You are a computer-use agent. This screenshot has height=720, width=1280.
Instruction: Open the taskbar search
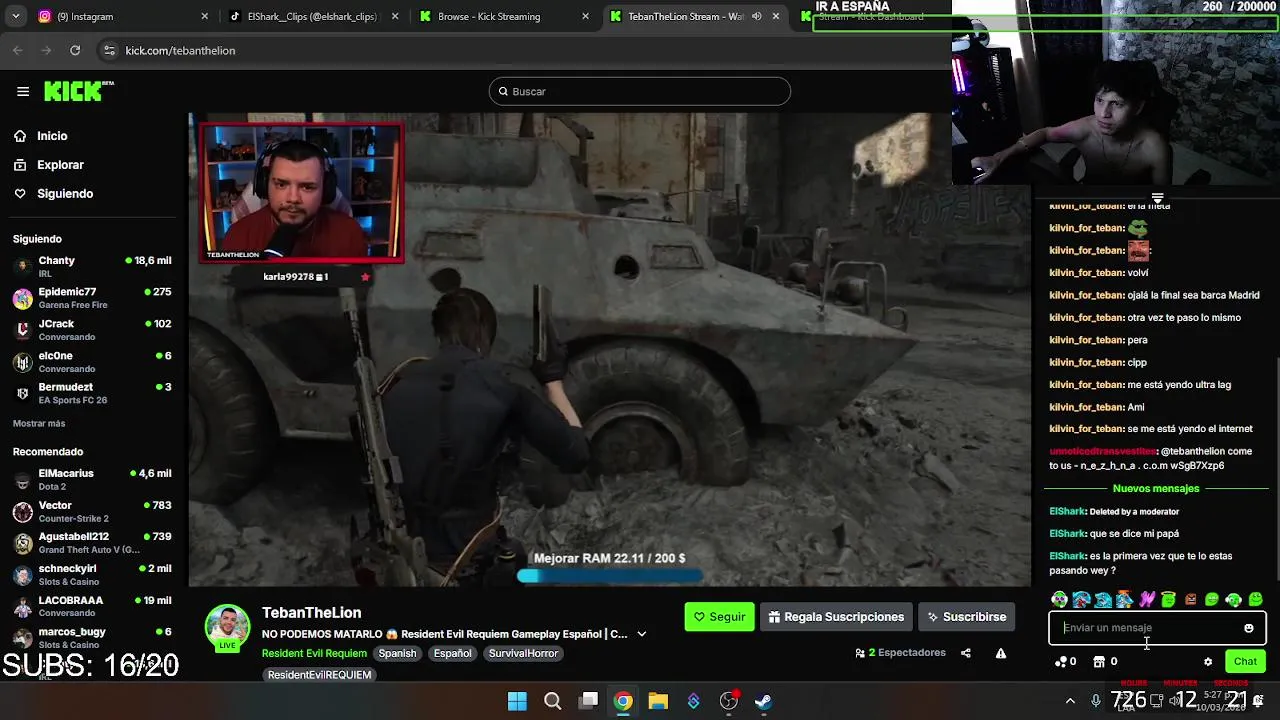click(x=552, y=701)
